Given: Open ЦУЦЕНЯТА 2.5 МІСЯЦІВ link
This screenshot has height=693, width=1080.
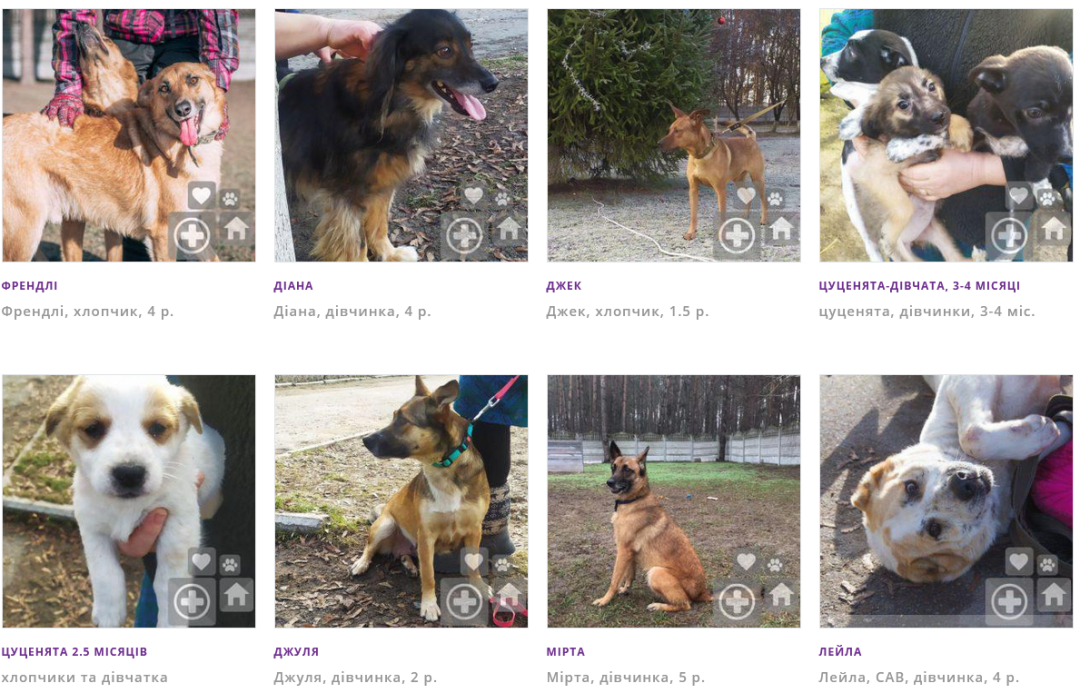Looking at the screenshot, I should tap(74, 652).
